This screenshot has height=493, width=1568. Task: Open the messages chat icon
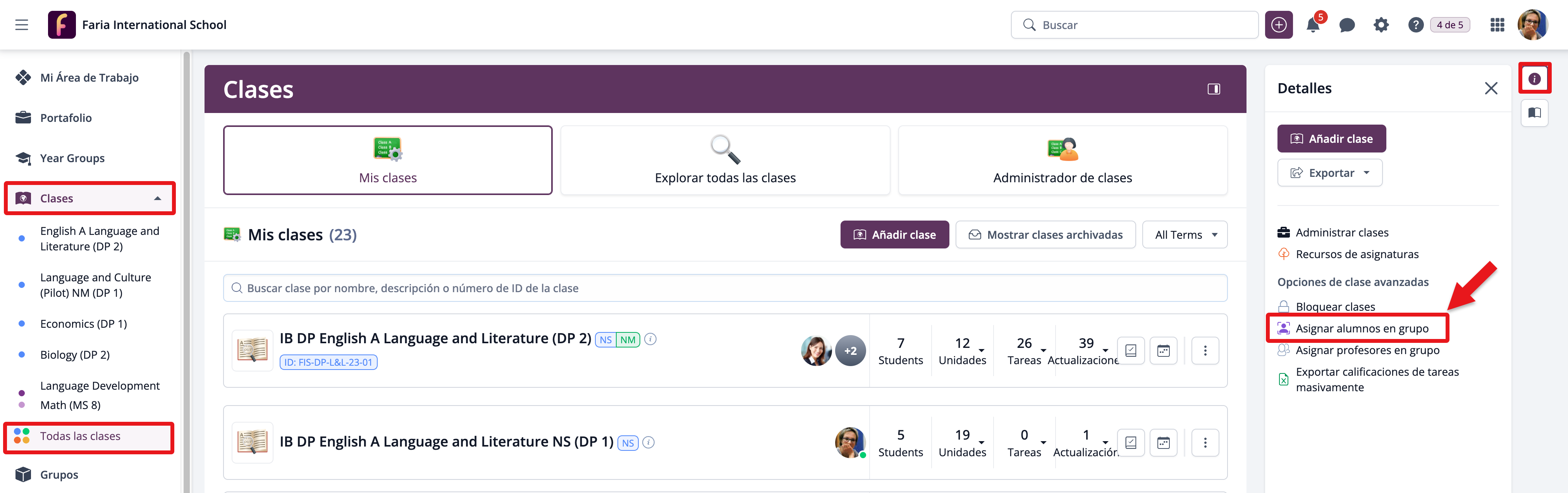tap(1346, 25)
